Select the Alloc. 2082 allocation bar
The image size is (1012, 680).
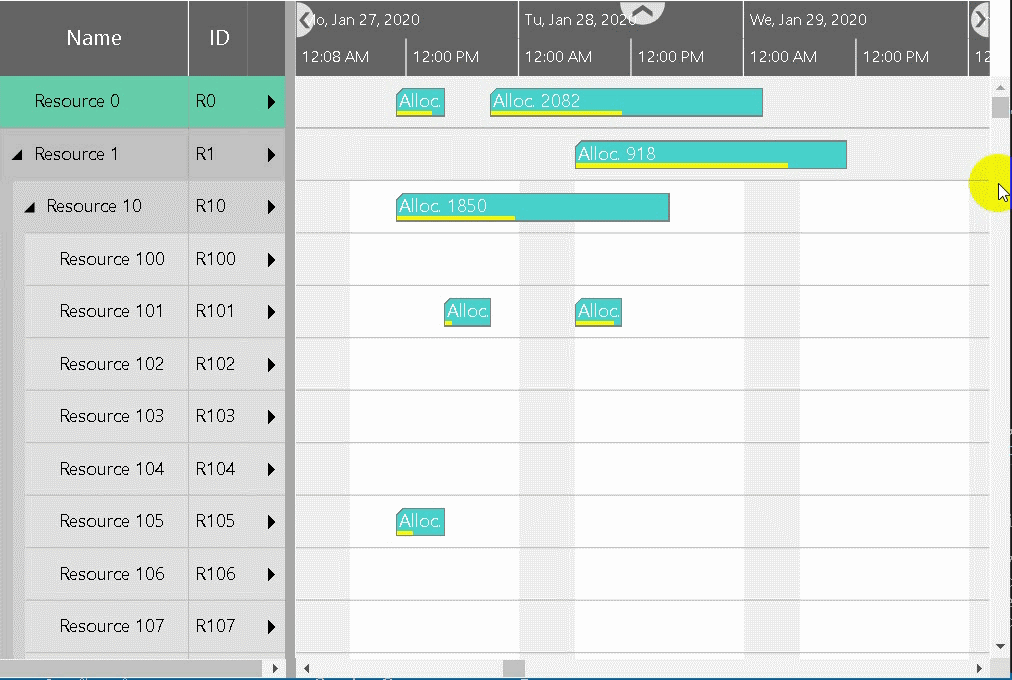(x=625, y=102)
